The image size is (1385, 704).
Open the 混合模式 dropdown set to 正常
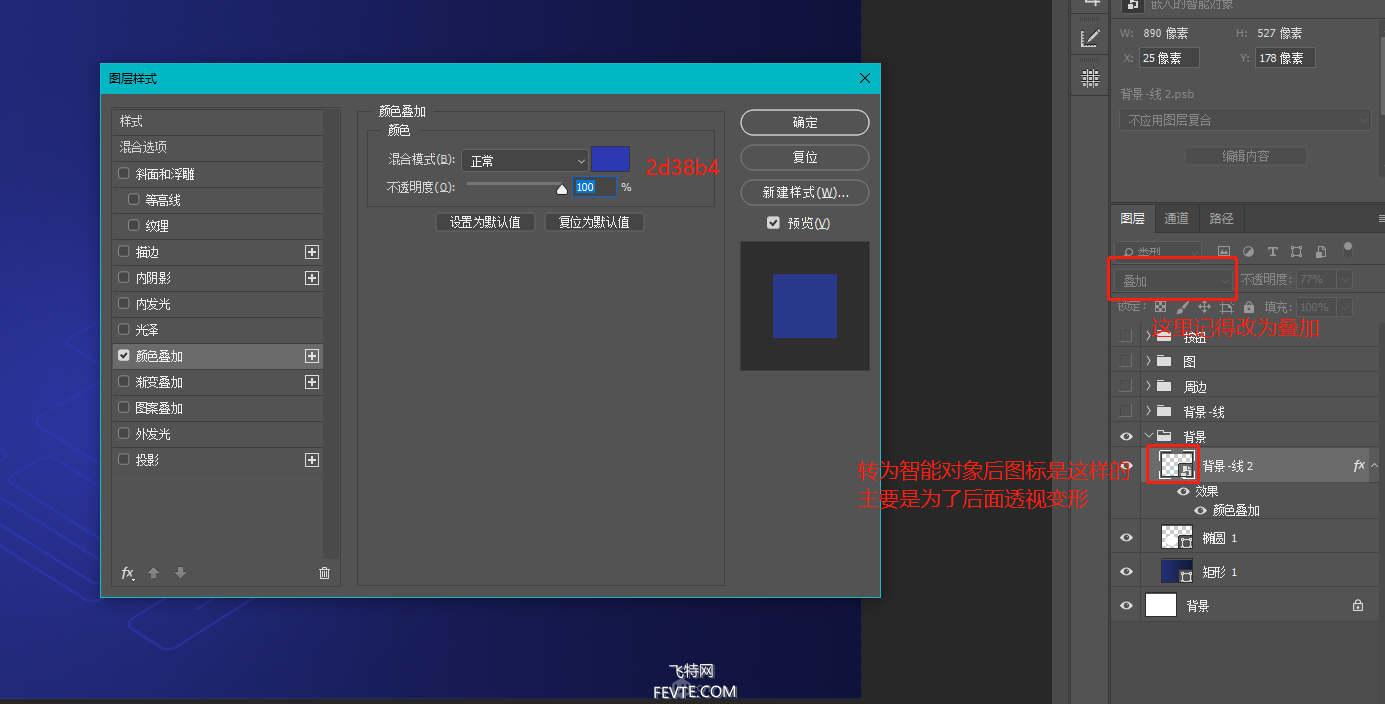coord(524,160)
